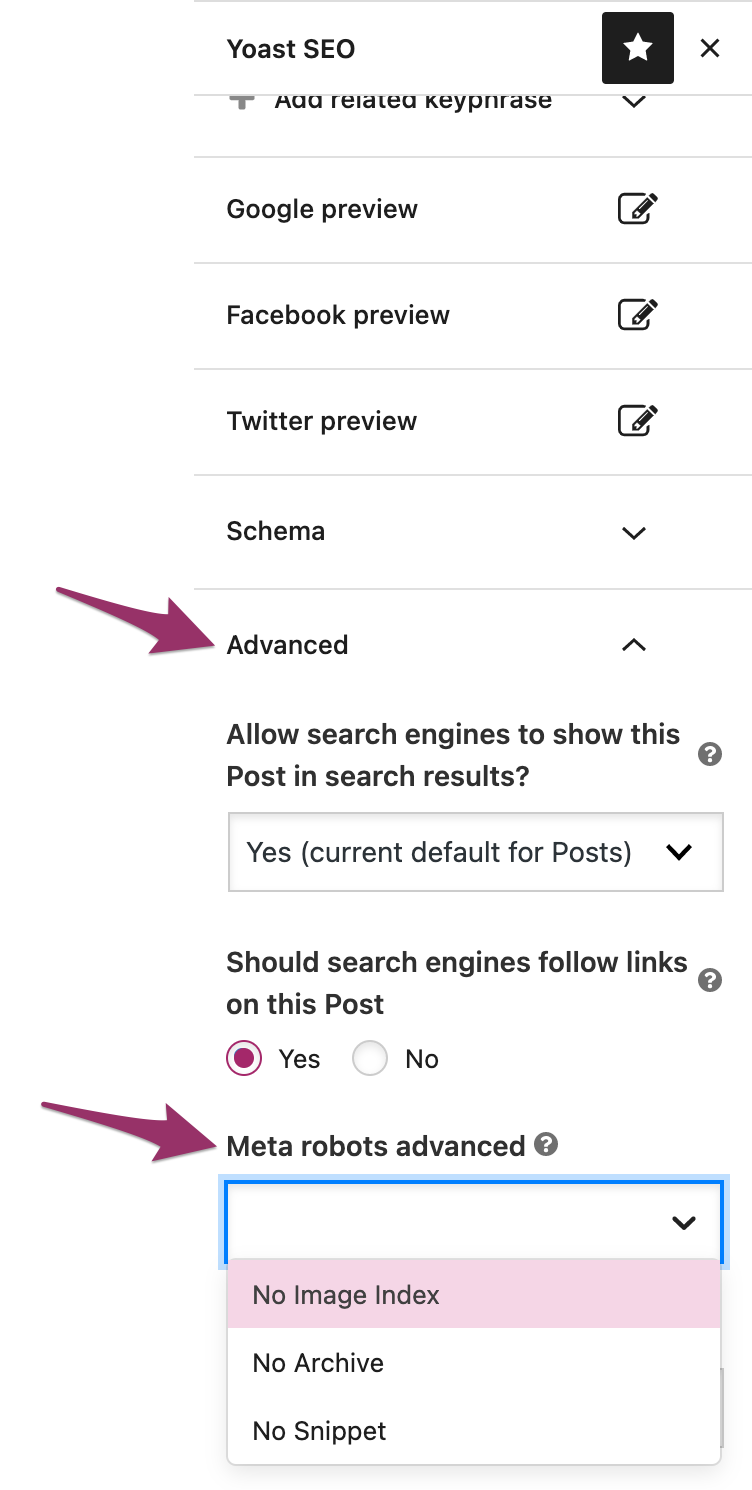Open the Google preview editor icon
This screenshot has height=1490, width=752.
637,209
